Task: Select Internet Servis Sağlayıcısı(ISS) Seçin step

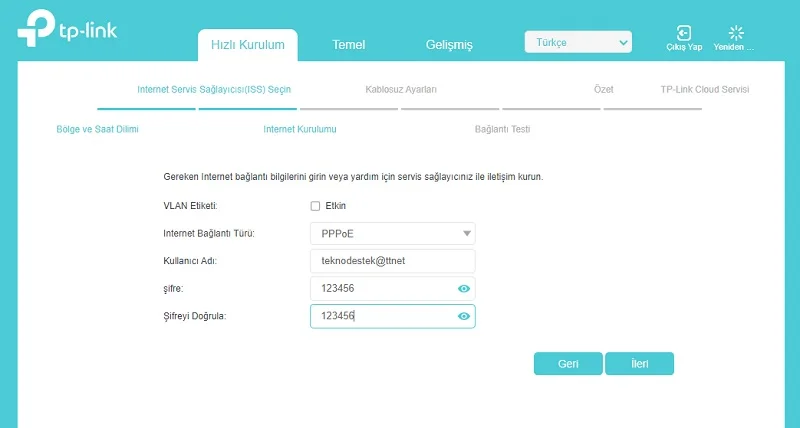Action: [x=213, y=90]
